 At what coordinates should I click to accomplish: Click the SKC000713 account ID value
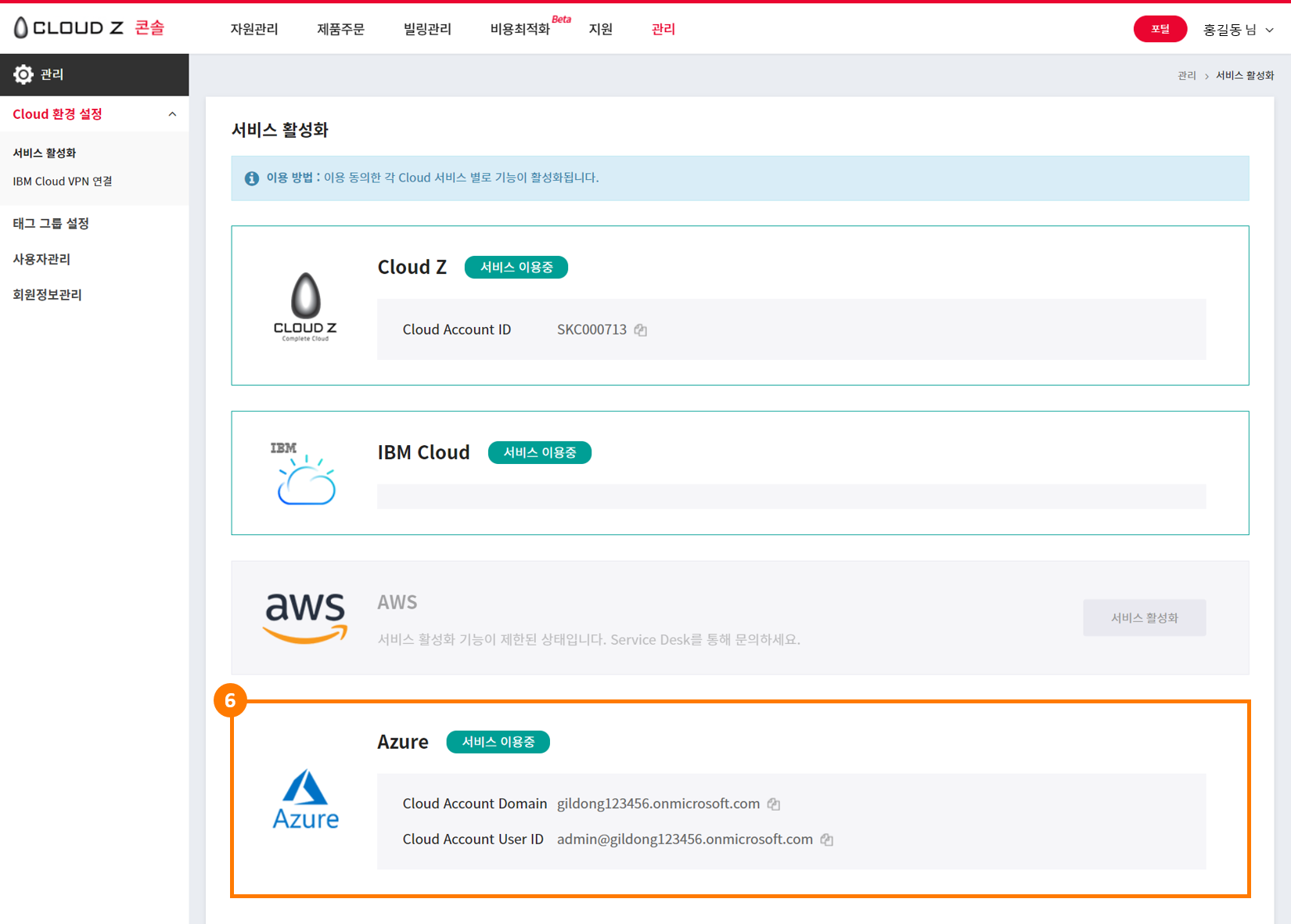pos(592,330)
